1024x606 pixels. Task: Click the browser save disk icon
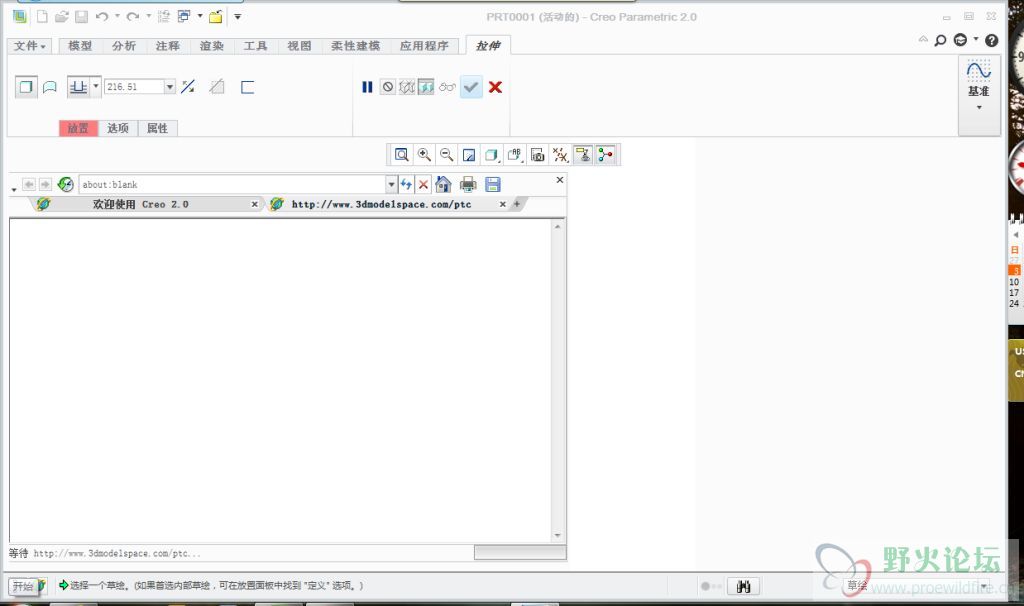tap(493, 185)
